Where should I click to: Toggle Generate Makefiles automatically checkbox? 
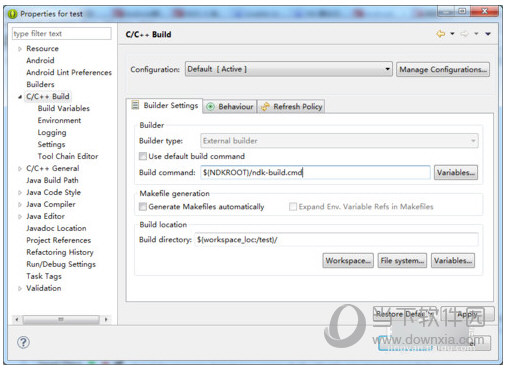(x=143, y=207)
